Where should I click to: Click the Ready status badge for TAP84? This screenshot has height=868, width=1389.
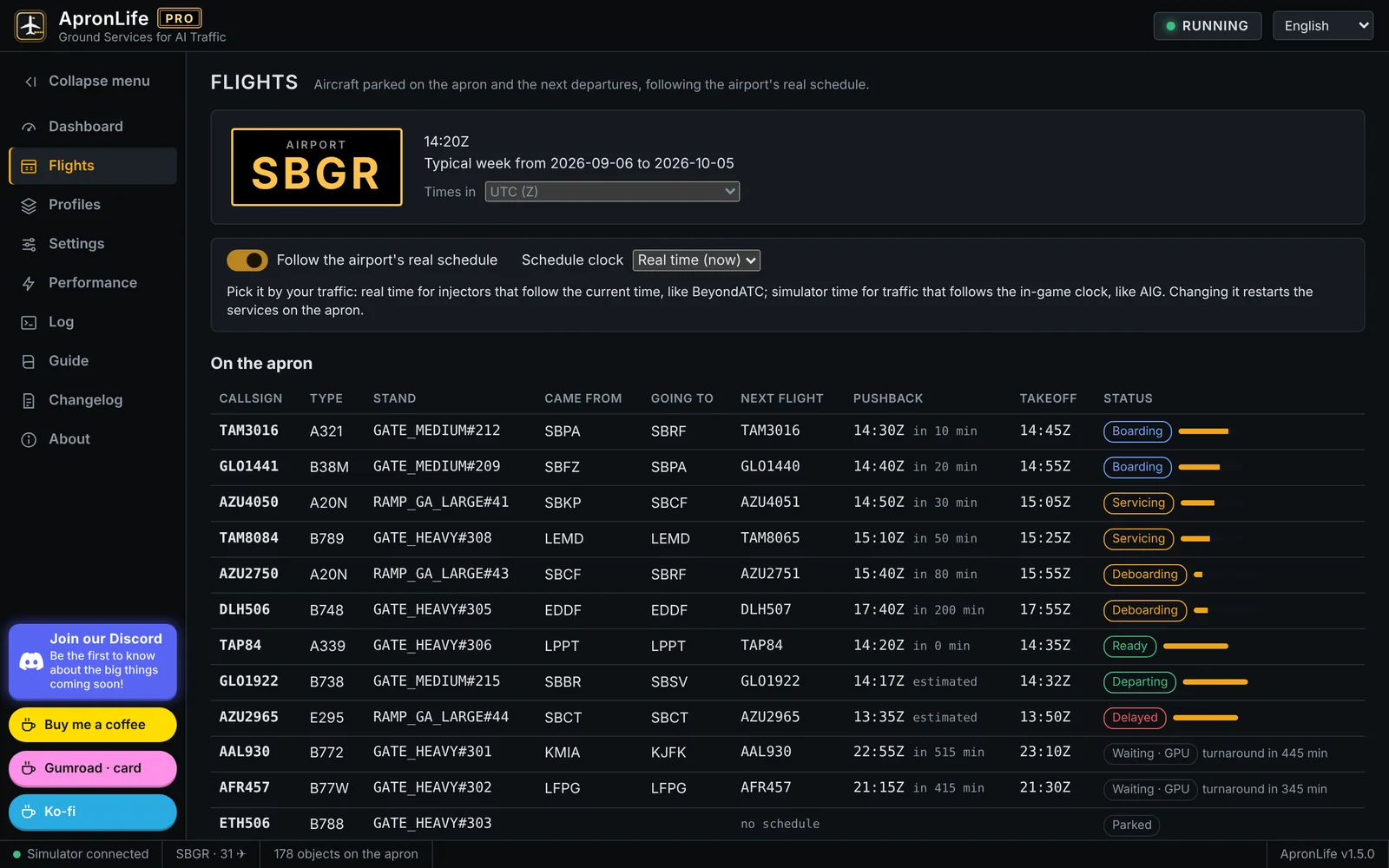[x=1129, y=646]
